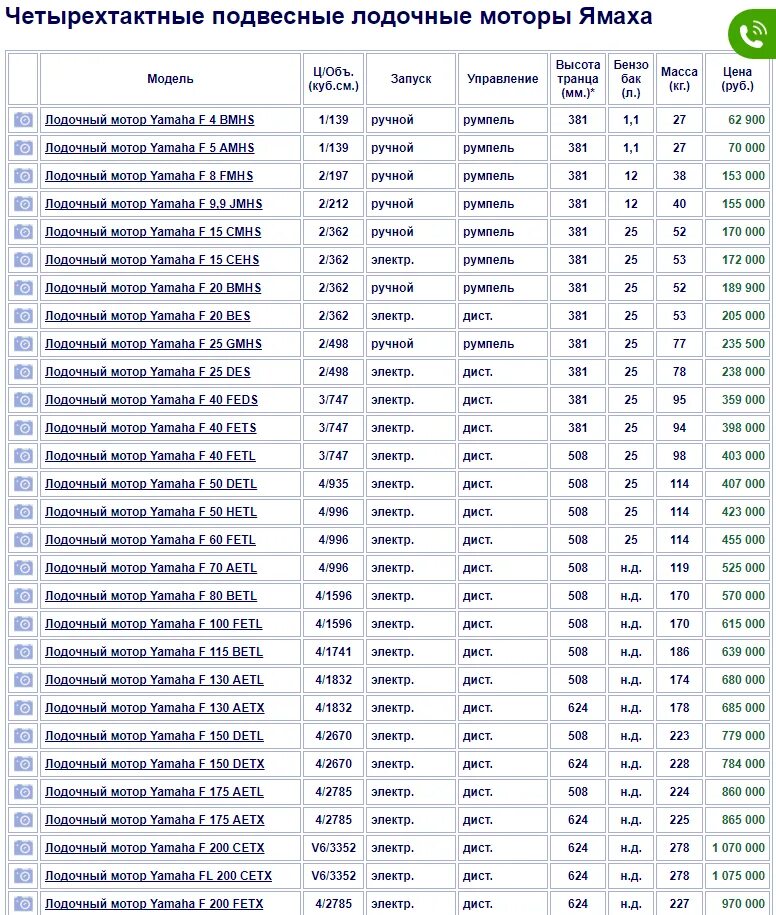Open photo icon for Yamaha F 130 AETX
The height and width of the screenshot is (915, 776).
(x=23, y=708)
